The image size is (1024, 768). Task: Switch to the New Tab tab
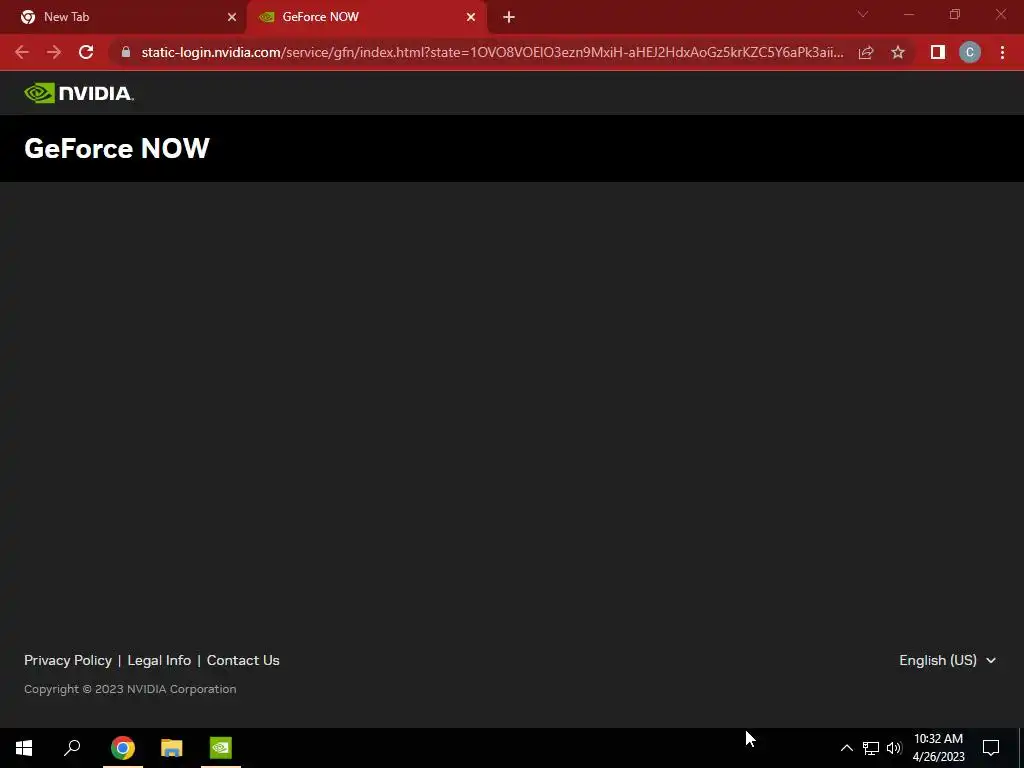(123, 17)
